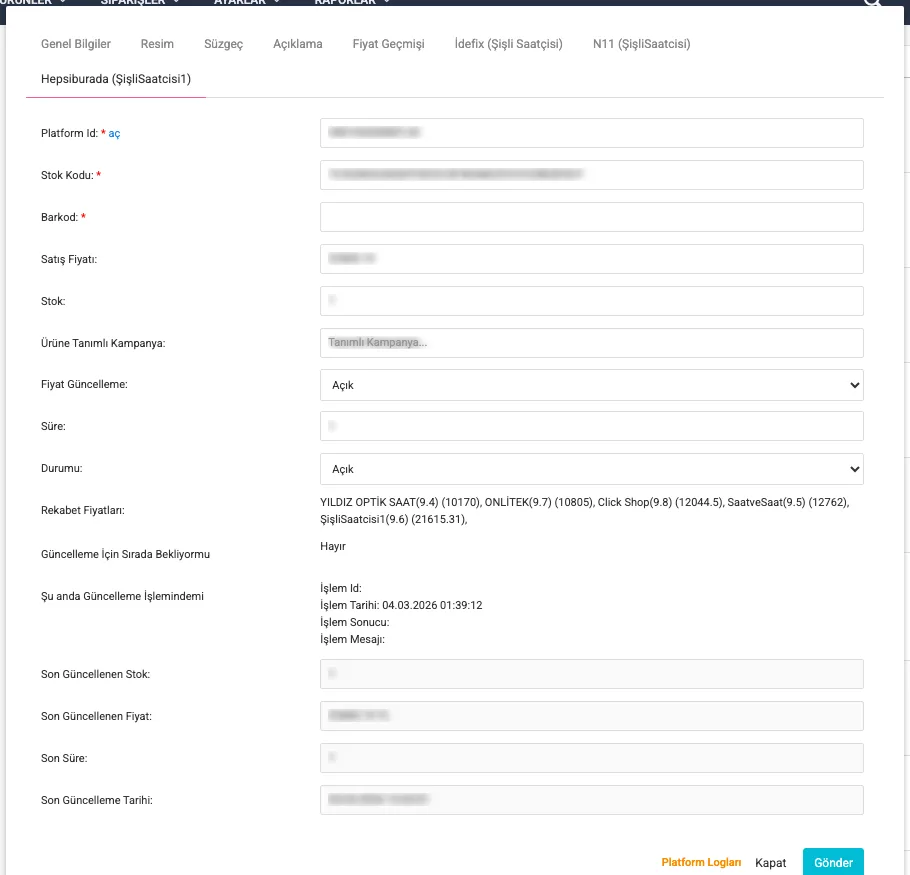Screen dimensions: 910x875
Task: Switch to İdefix (Şişli Saatçisi) tab
Action: [x=508, y=44]
